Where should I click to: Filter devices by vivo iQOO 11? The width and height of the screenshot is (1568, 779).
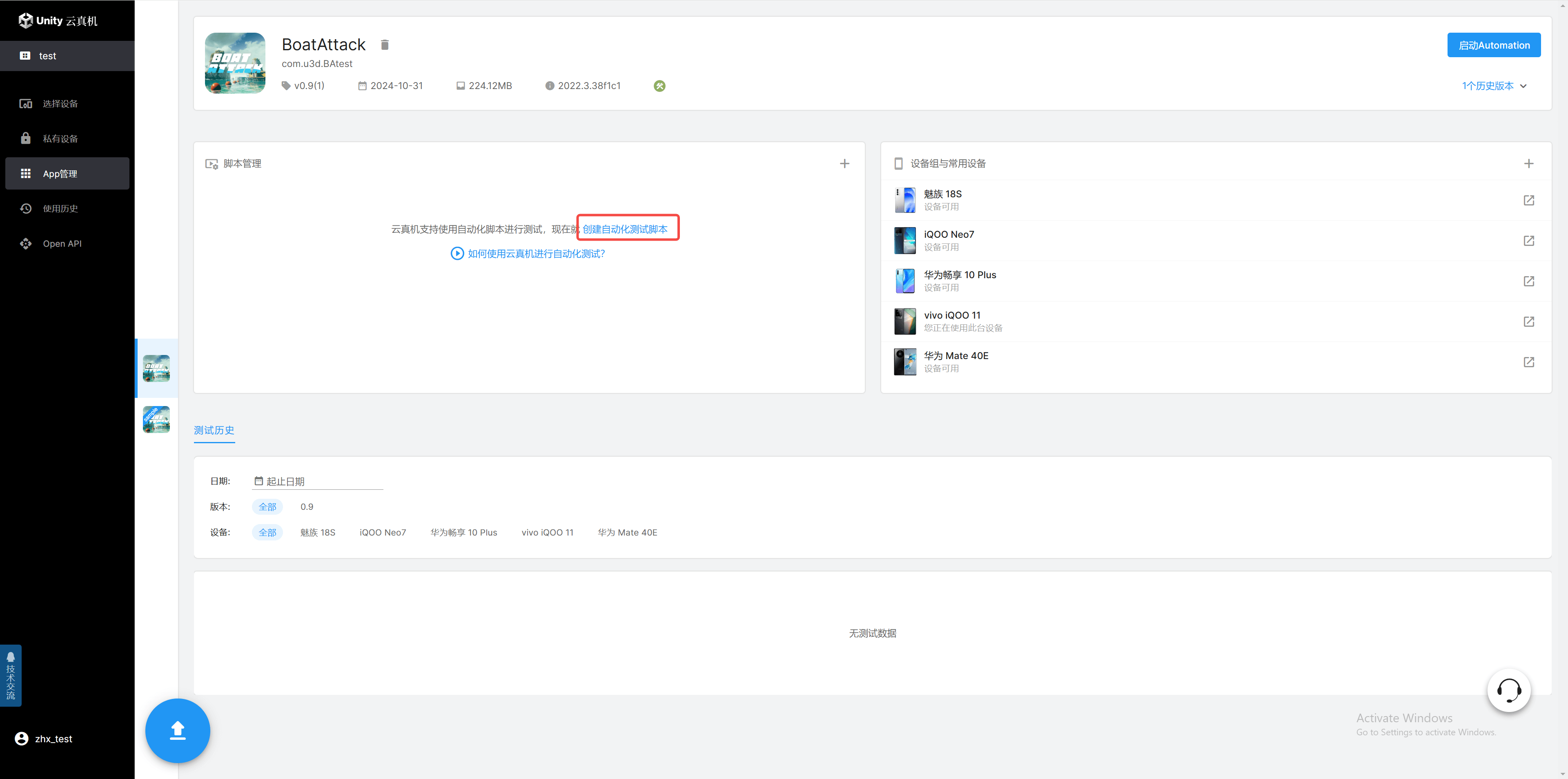click(547, 532)
